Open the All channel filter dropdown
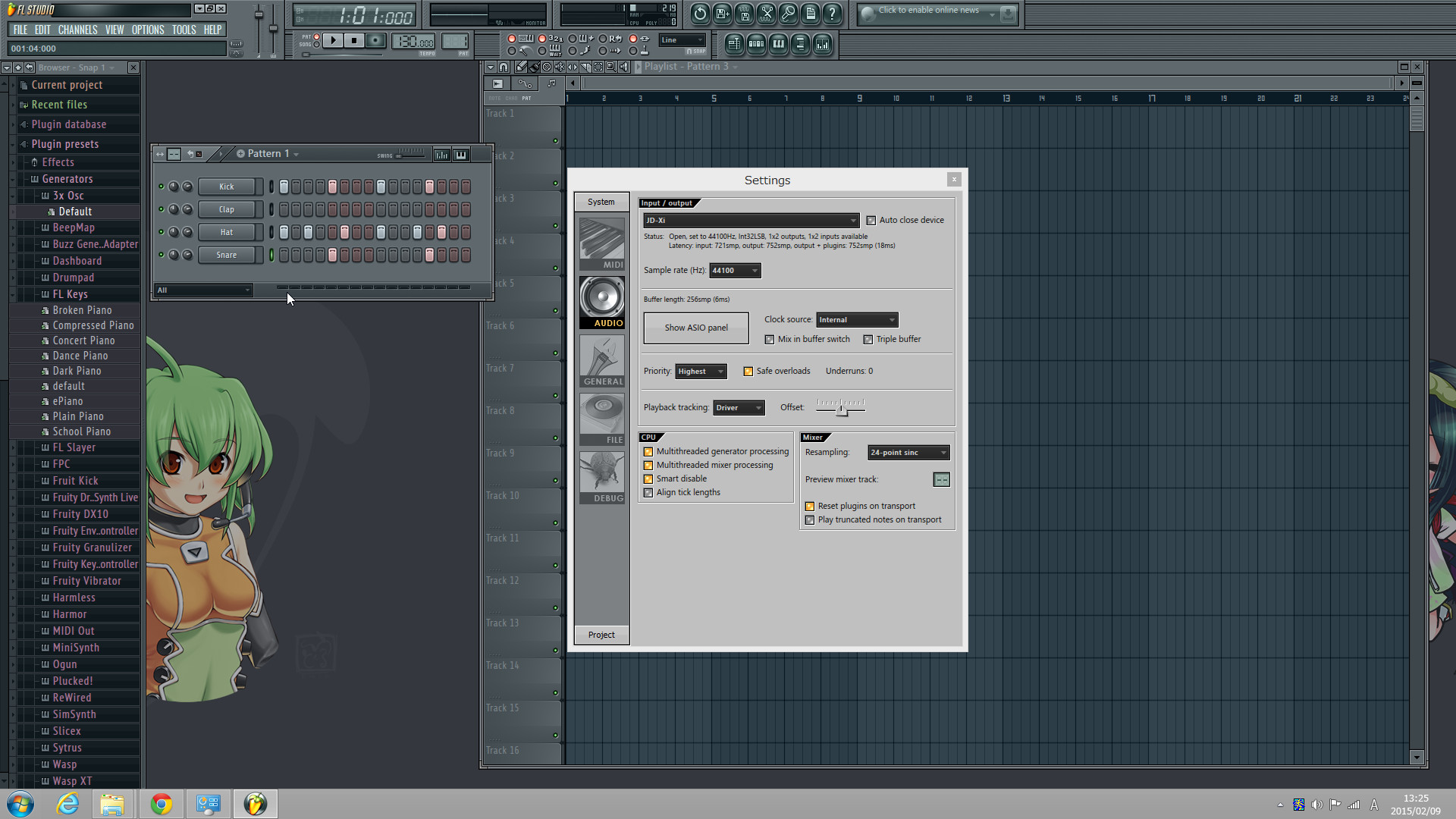1456x819 pixels. 203,290
